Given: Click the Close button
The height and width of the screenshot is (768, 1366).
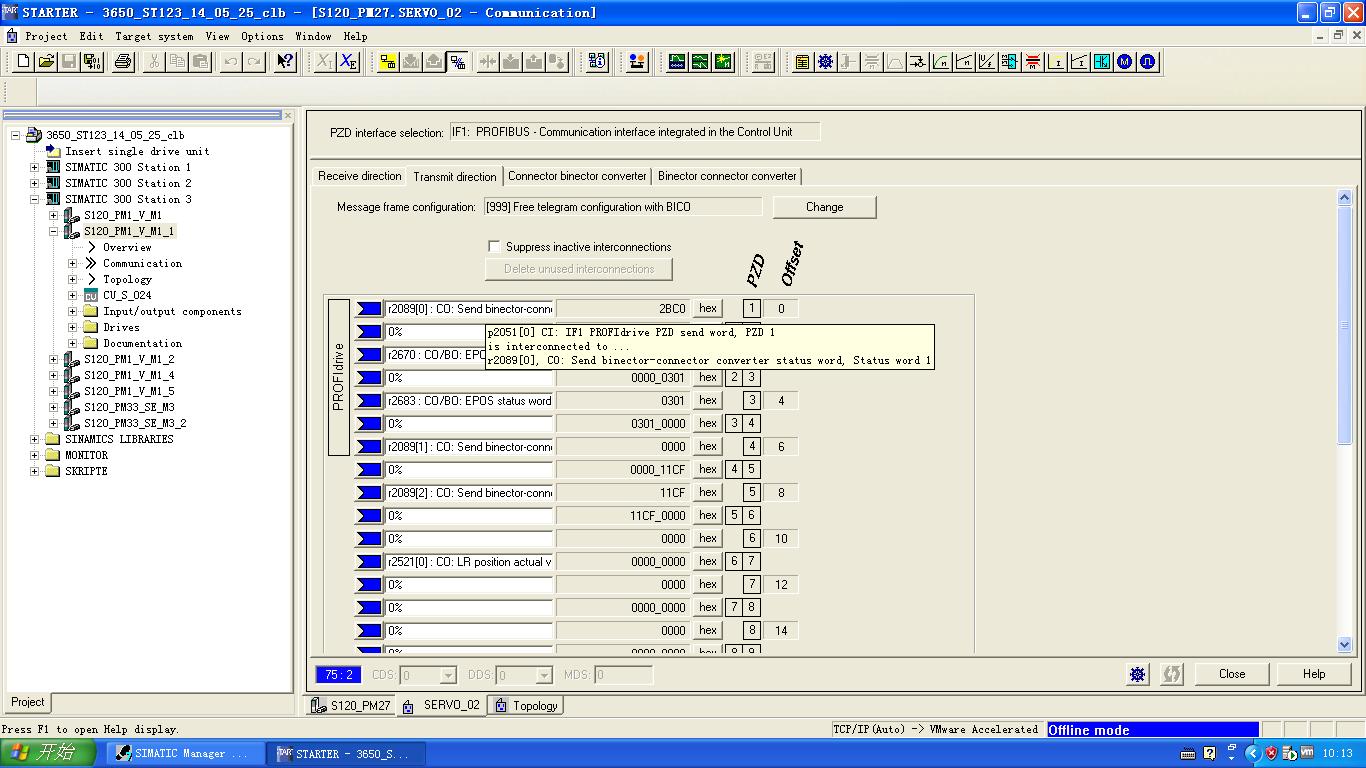Looking at the screenshot, I should pos(1232,674).
